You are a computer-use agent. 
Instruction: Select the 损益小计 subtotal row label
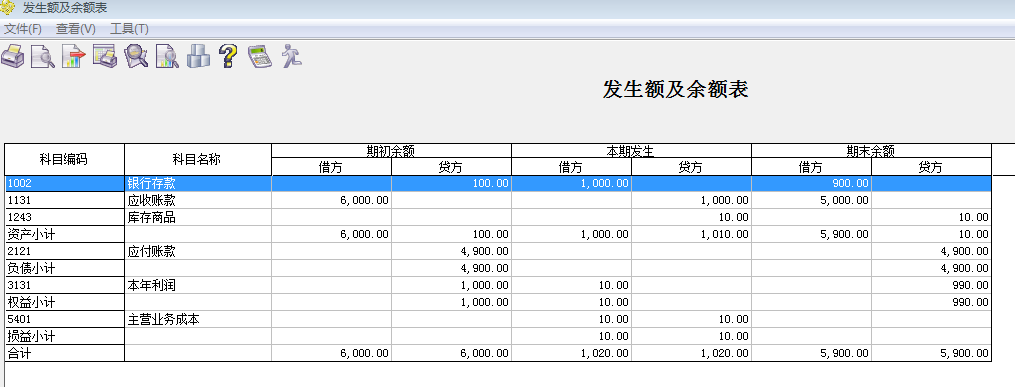[x=64, y=336]
